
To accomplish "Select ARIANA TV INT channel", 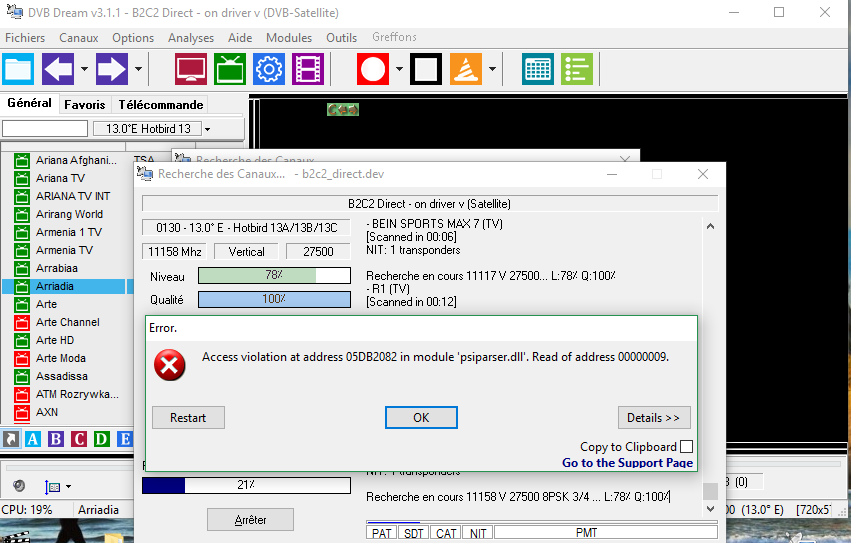I will click(73, 196).
